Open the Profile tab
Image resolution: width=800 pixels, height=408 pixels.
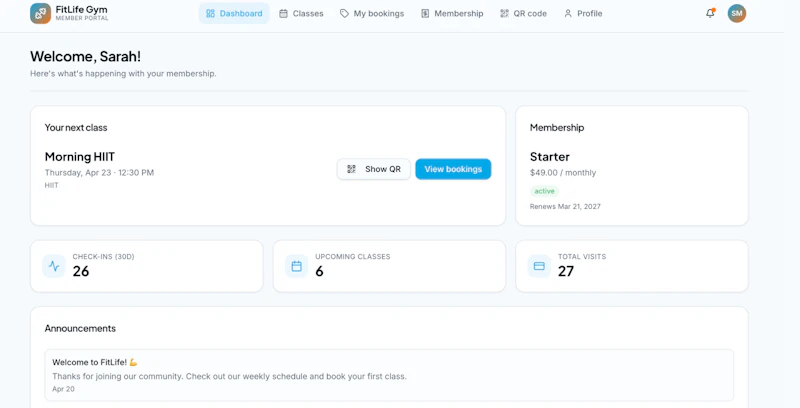pos(583,13)
